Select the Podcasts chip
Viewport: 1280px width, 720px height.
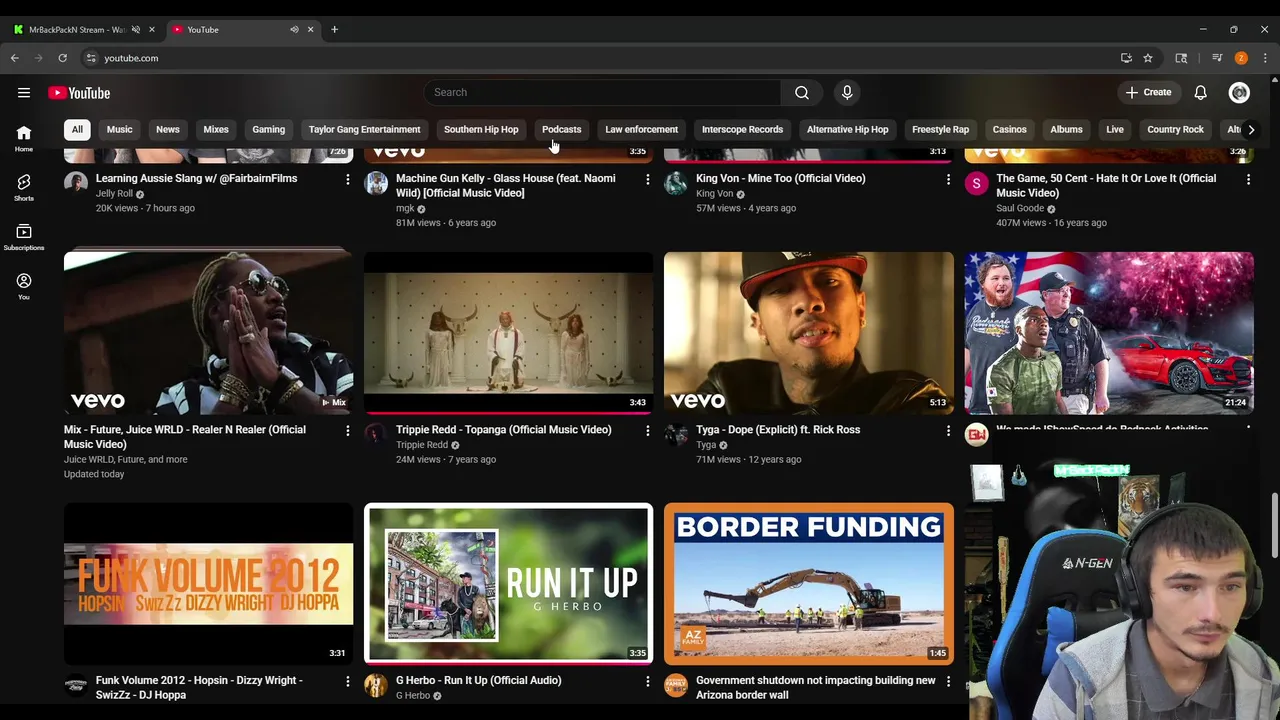561,129
